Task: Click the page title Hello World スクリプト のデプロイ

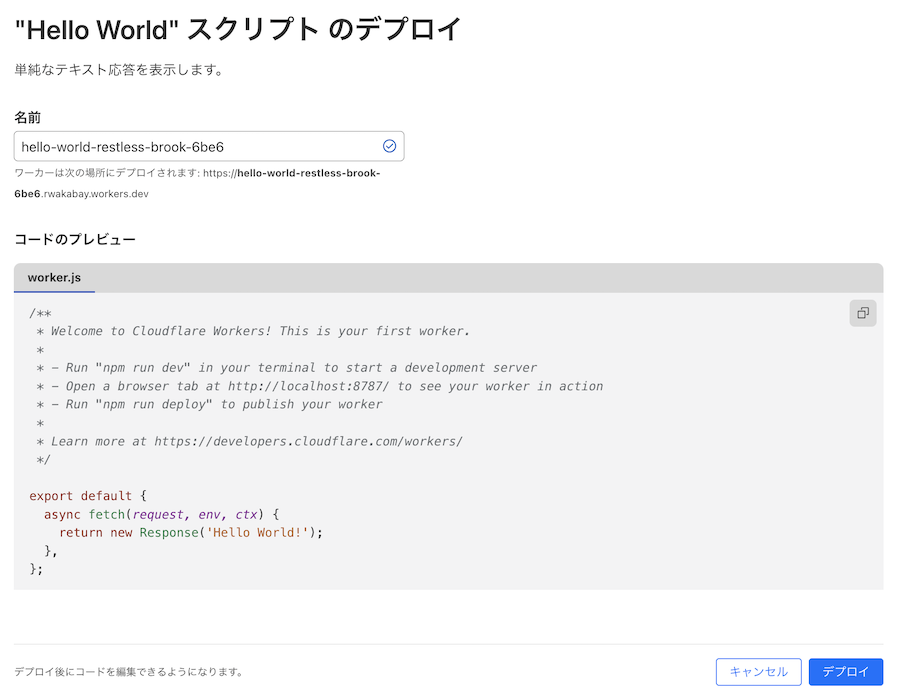Action: click(235, 30)
